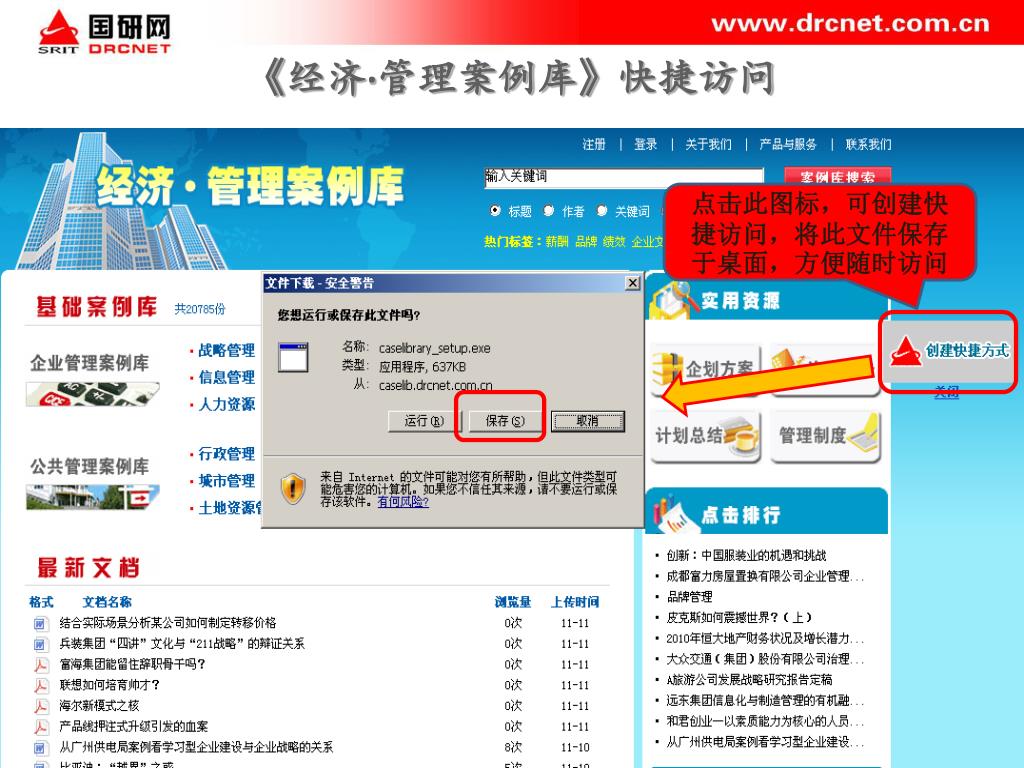This screenshot has width=1024, height=768.
Task: Click the 关闭 link under shortcut box
Action: (946, 391)
